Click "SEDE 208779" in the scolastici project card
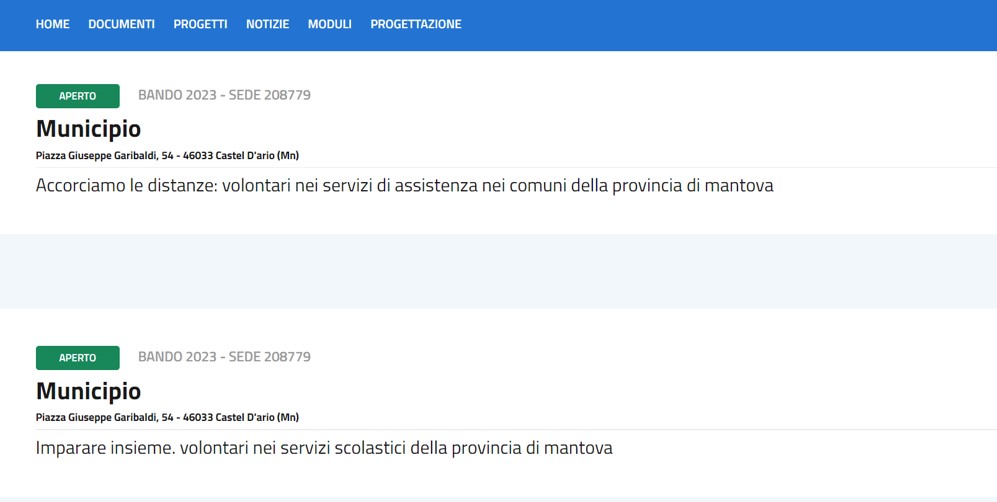The image size is (997, 502). click(270, 357)
